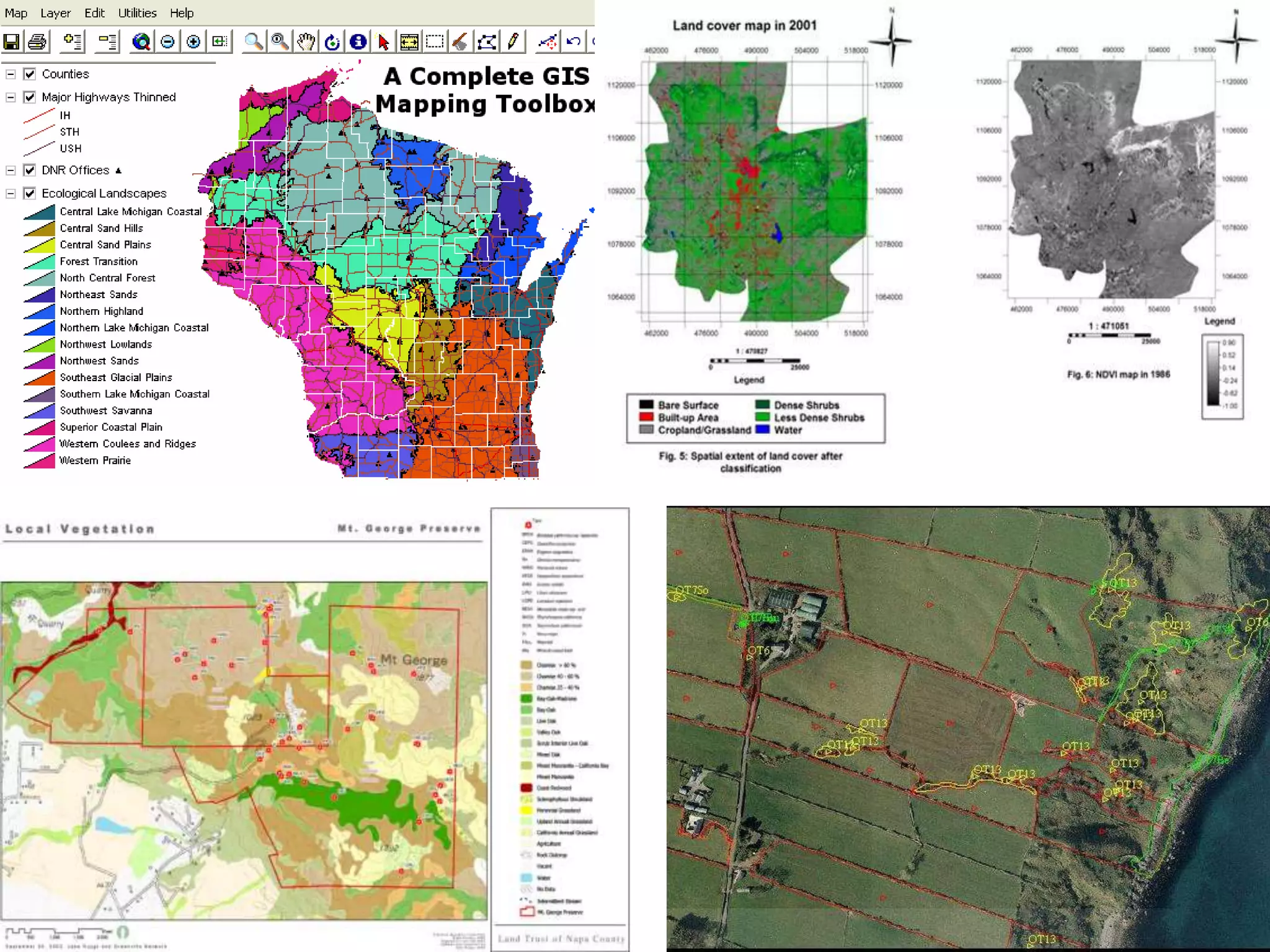
Task: Uncheck the Counties layer checkbox
Action: click(29, 74)
